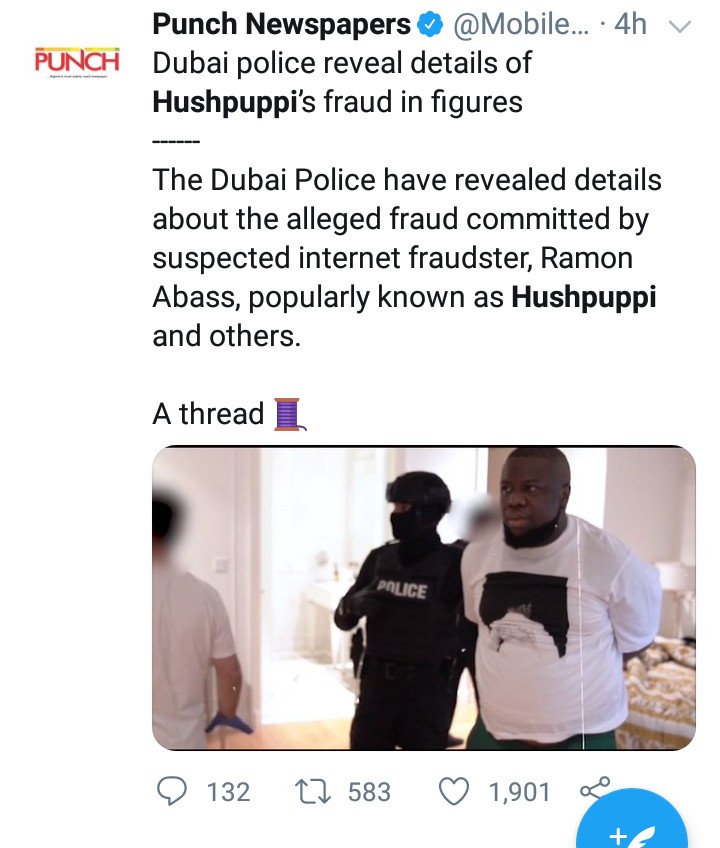Open the arrest photo in the tweet
Screen dimensions: 720x848
point(423,597)
